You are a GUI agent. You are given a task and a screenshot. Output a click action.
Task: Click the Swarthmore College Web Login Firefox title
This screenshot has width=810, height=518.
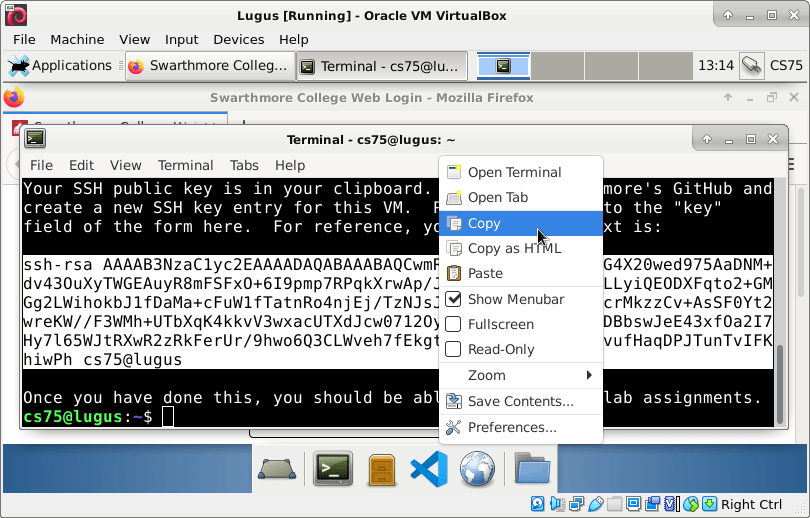(x=371, y=98)
